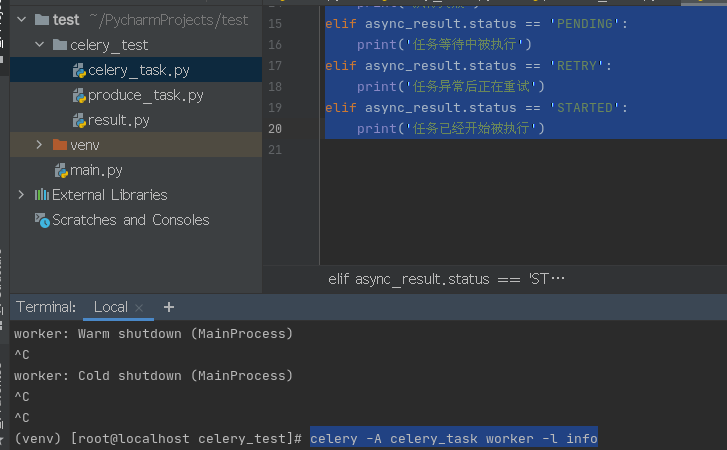Expand External Libraries node

pyautogui.click(x=21, y=195)
